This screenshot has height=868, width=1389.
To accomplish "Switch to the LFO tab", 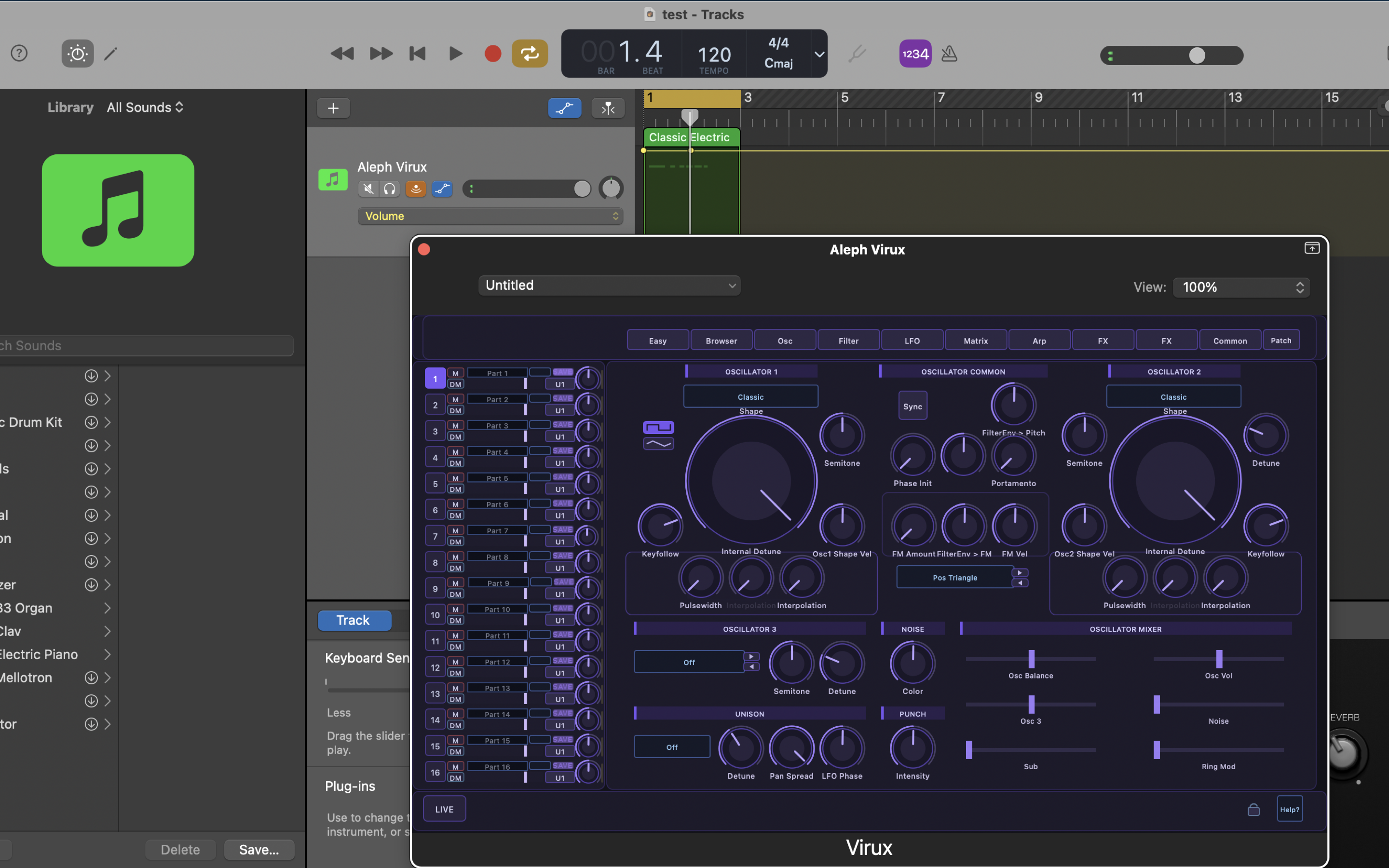I will coord(912,340).
